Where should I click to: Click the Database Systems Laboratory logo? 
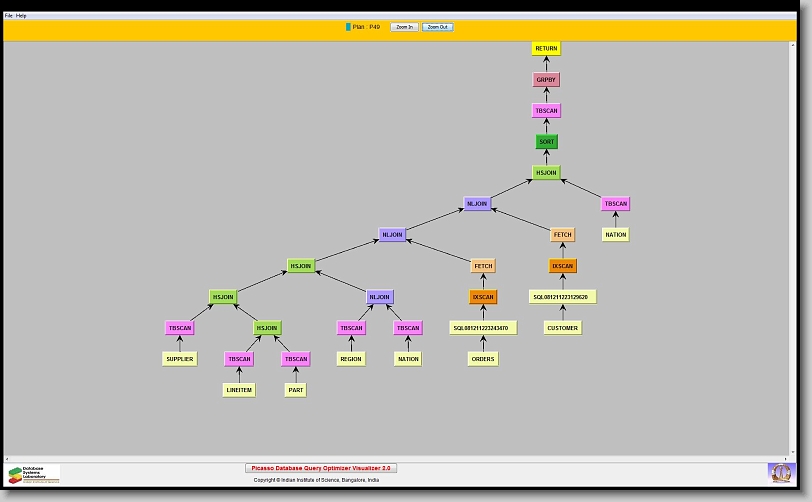coord(34,473)
